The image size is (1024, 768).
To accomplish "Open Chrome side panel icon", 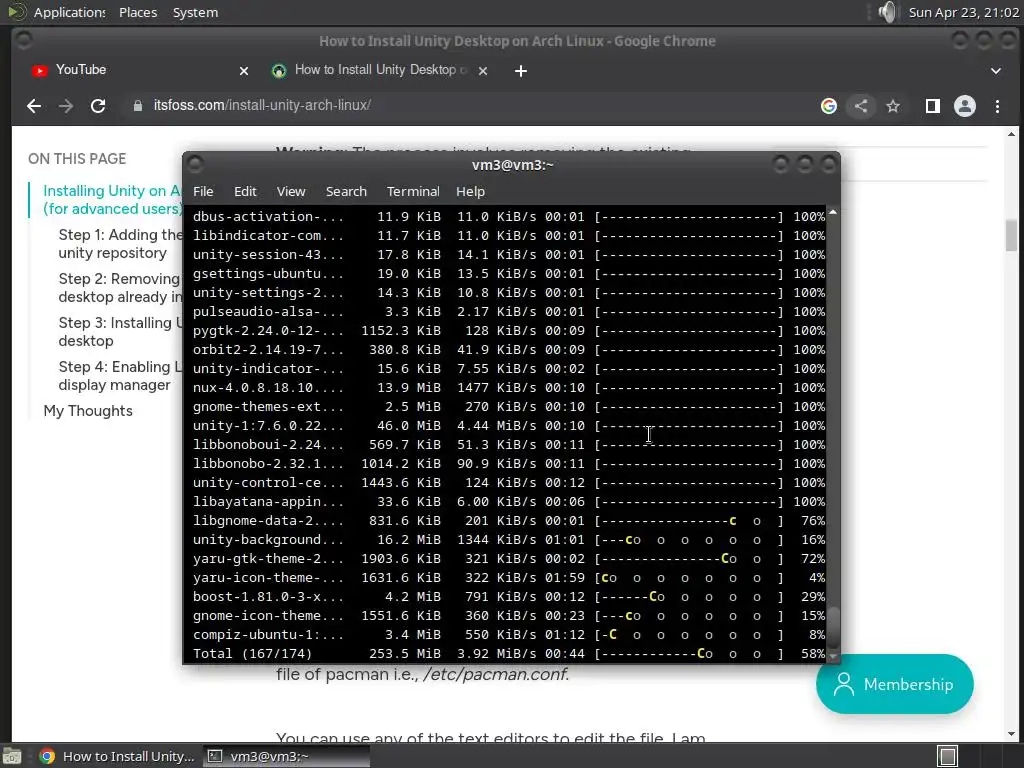I will tap(933, 106).
